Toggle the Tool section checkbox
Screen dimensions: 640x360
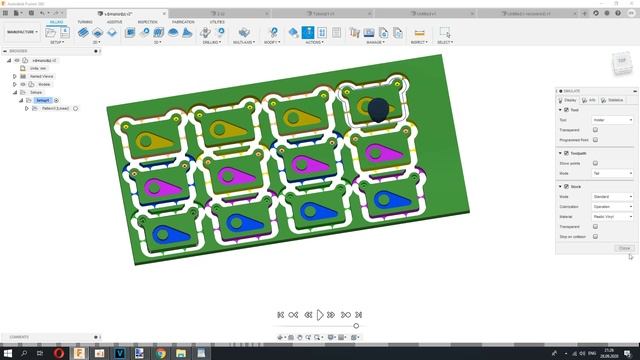[567, 110]
